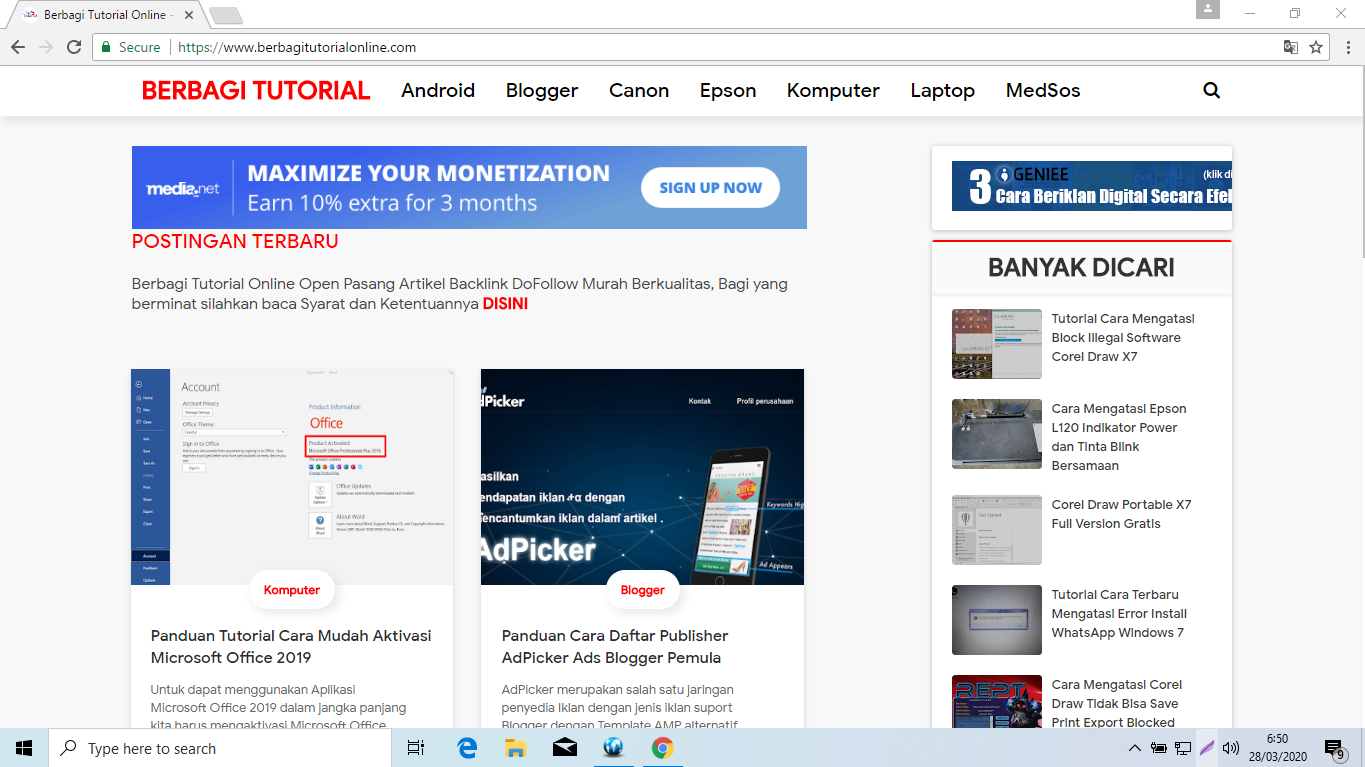Open the site search magnifier icon
Screen dimensions: 1365x767
click(x=1211, y=90)
